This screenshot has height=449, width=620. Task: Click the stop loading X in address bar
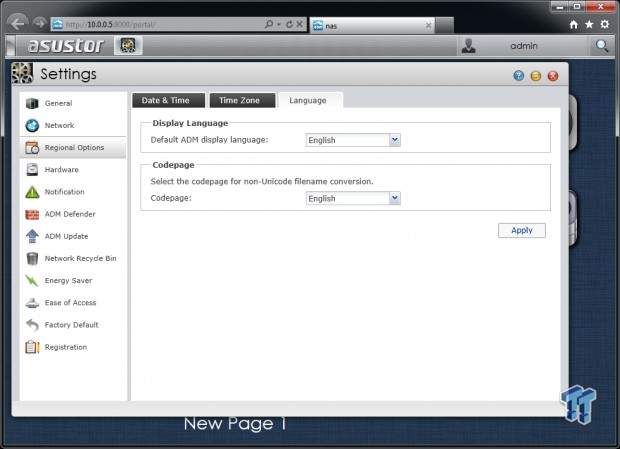(x=300, y=24)
